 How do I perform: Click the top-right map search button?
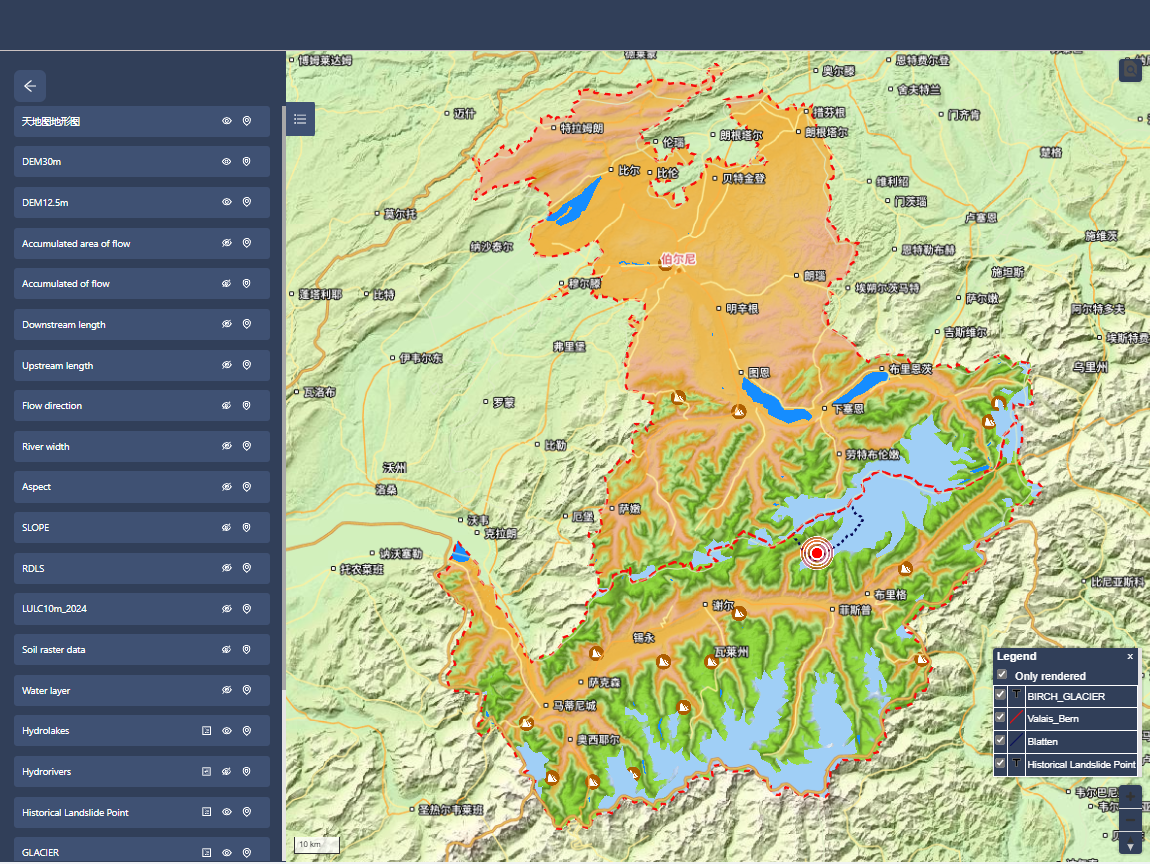pos(1130,69)
